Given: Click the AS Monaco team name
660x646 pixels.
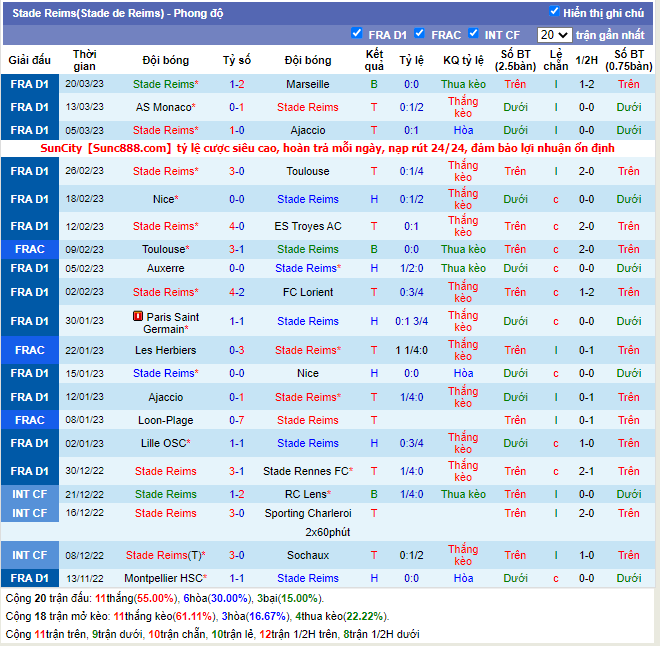Looking at the screenshot, I should point(162,107).
